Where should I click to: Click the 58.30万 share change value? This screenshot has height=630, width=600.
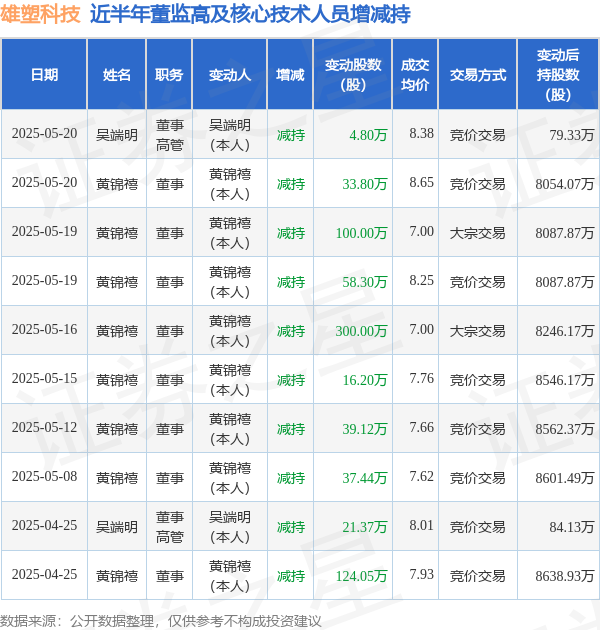(365, 282)
